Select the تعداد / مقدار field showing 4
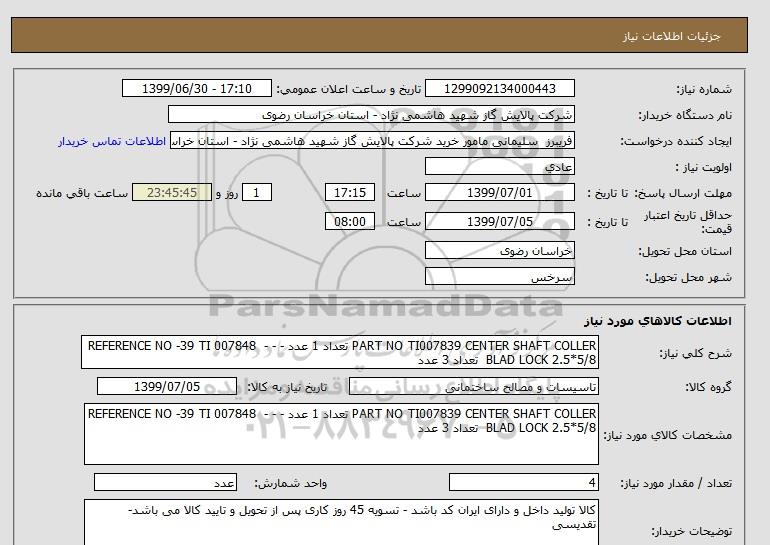Viewport: 770px width, 545px height. [524, 483]
